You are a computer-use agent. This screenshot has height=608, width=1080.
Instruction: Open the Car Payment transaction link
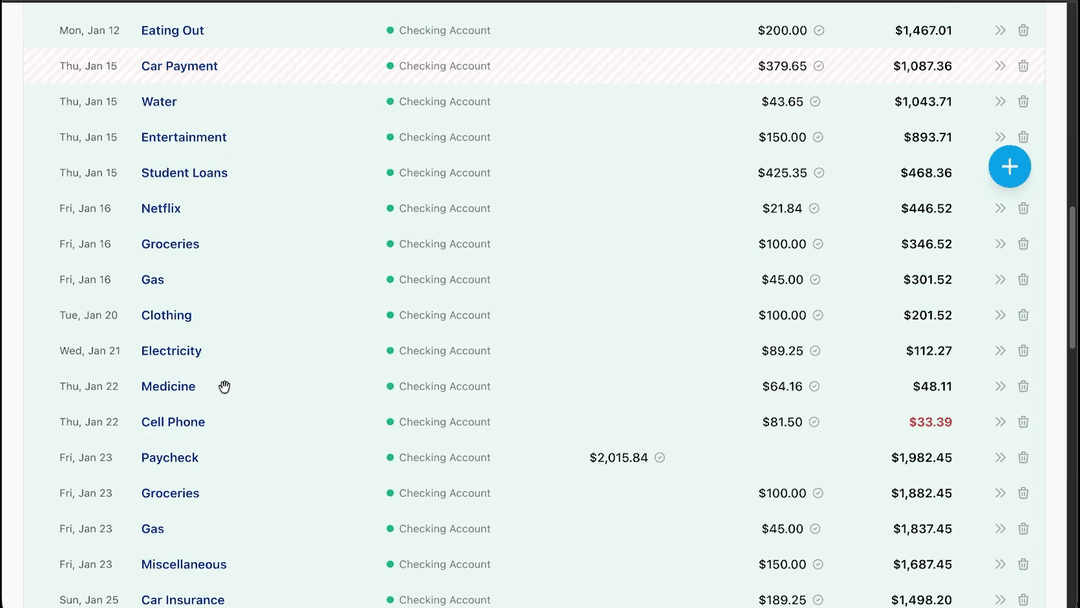pos(179,66)
